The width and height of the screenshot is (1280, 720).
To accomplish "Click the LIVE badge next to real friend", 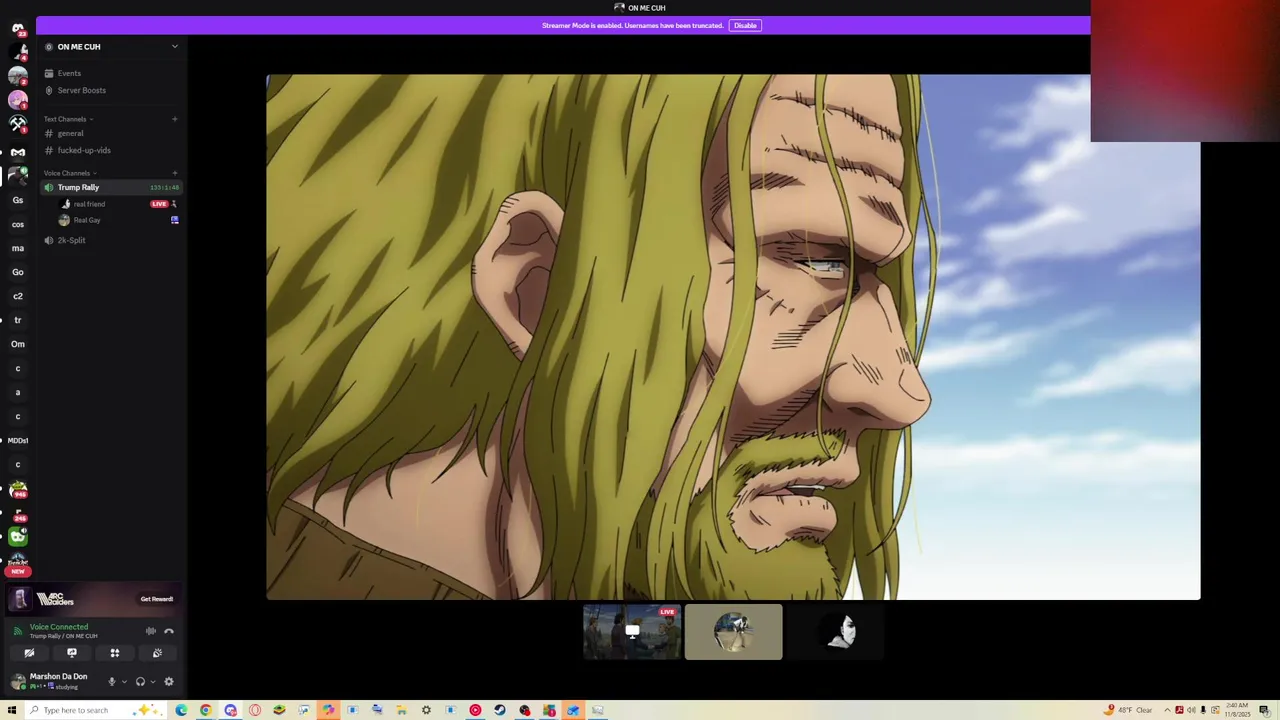I will (159, 204).
